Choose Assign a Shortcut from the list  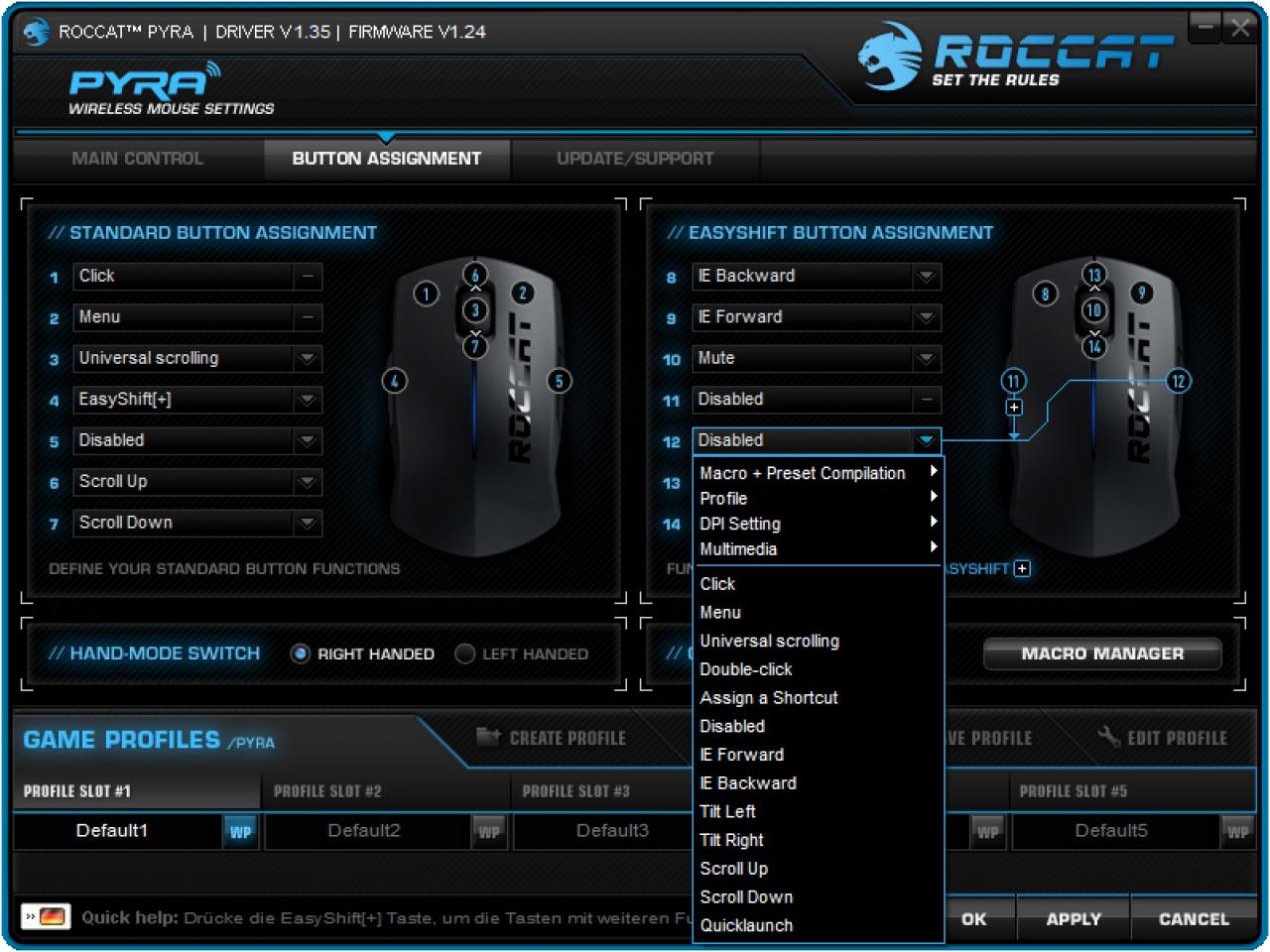tap(818, 698)
